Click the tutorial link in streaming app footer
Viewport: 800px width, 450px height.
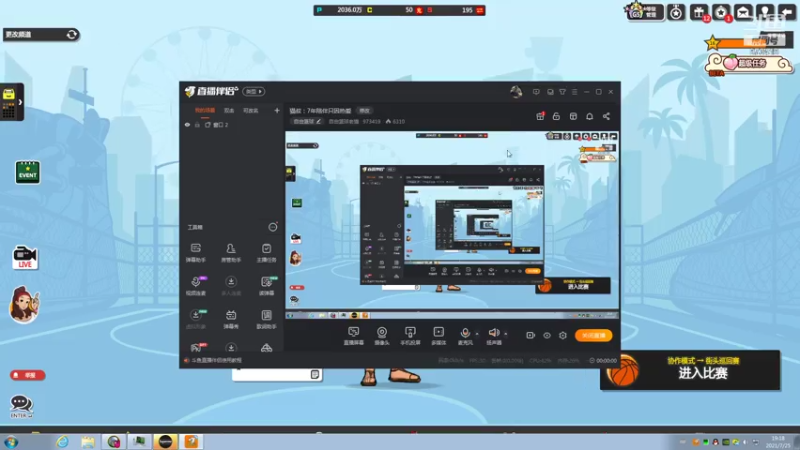click(x=216, y=360)
